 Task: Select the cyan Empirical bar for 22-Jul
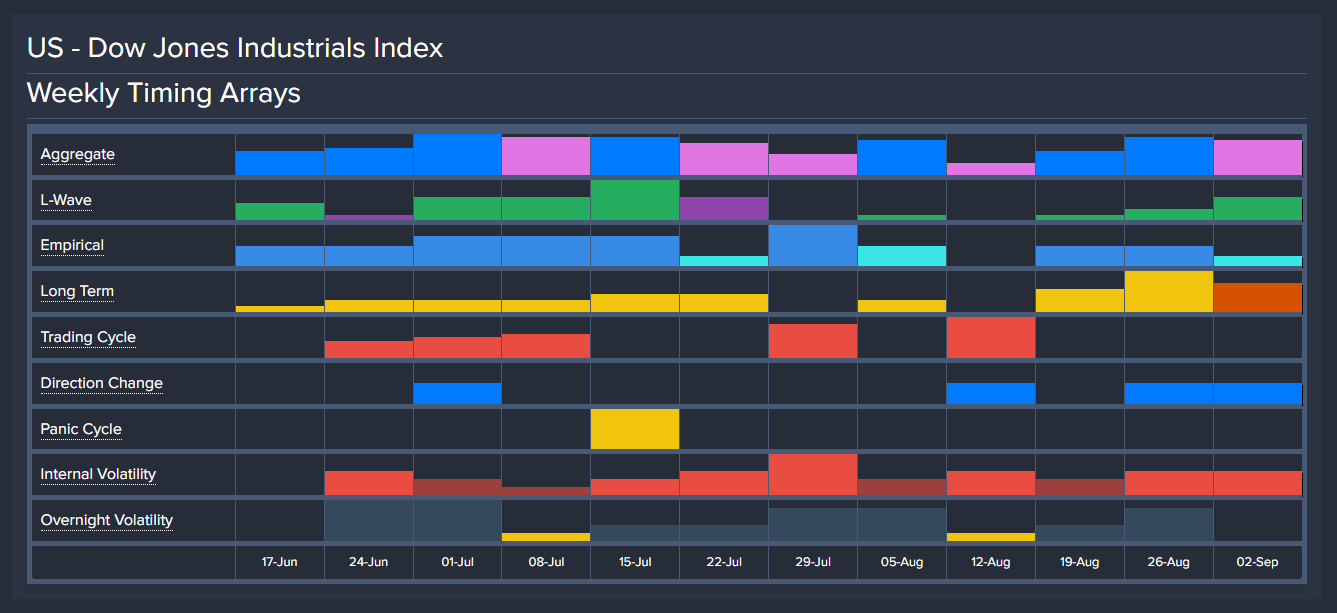click(x=724, y=261)
